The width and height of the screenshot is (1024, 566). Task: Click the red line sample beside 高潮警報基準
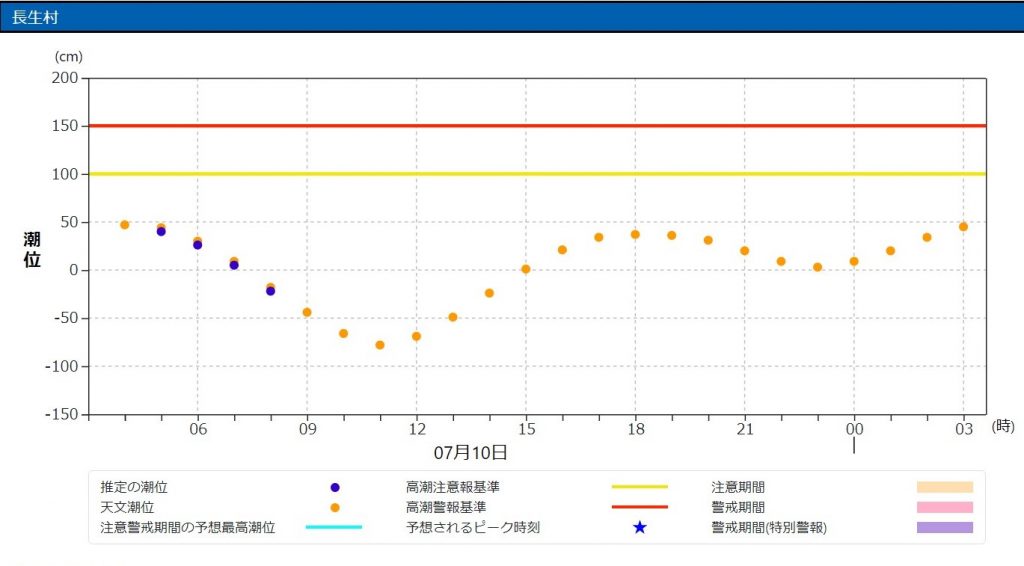(x=640, y=507)
